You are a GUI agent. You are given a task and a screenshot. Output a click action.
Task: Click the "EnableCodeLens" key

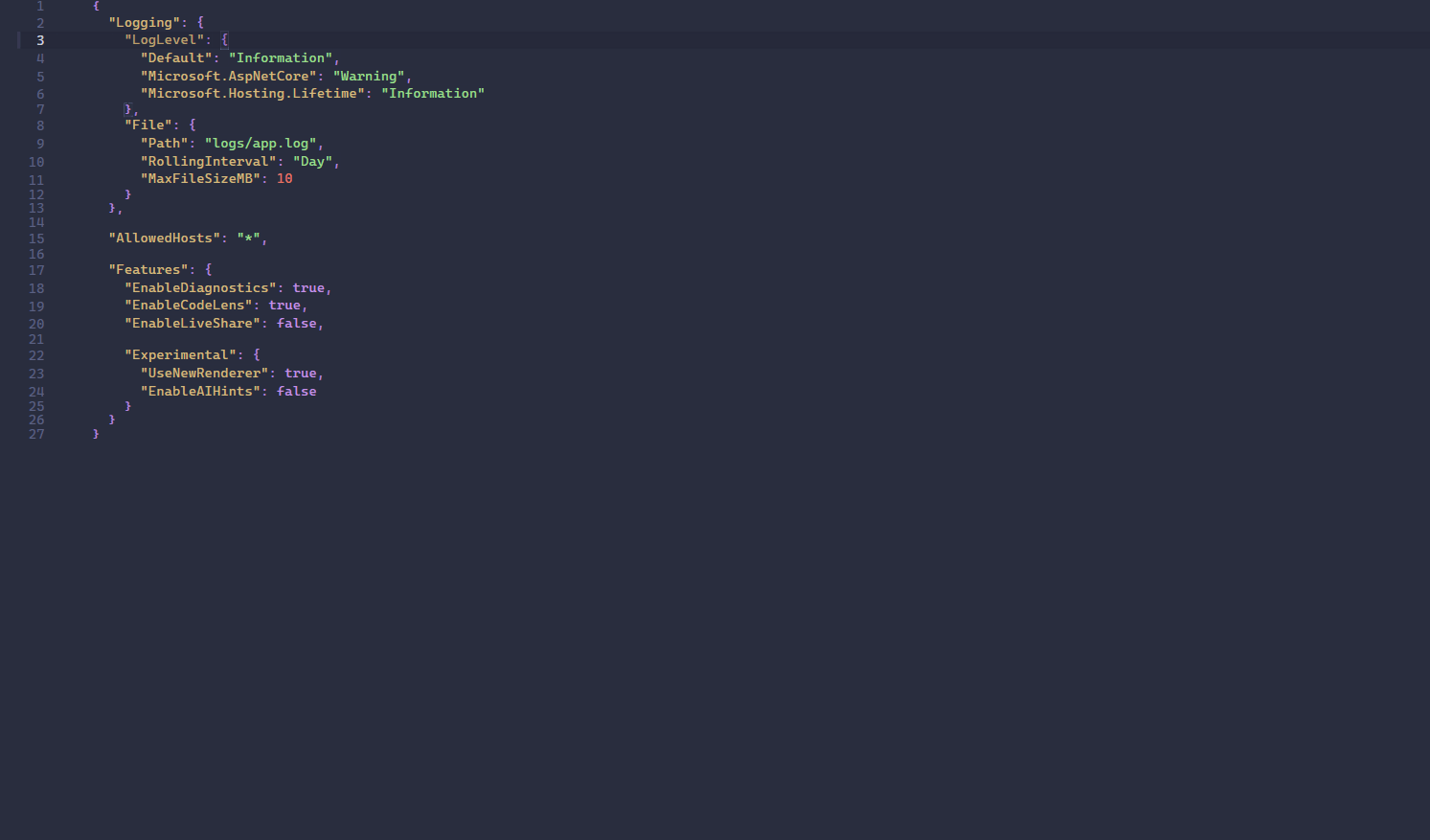pyautogui.click(x=189, y=305)
